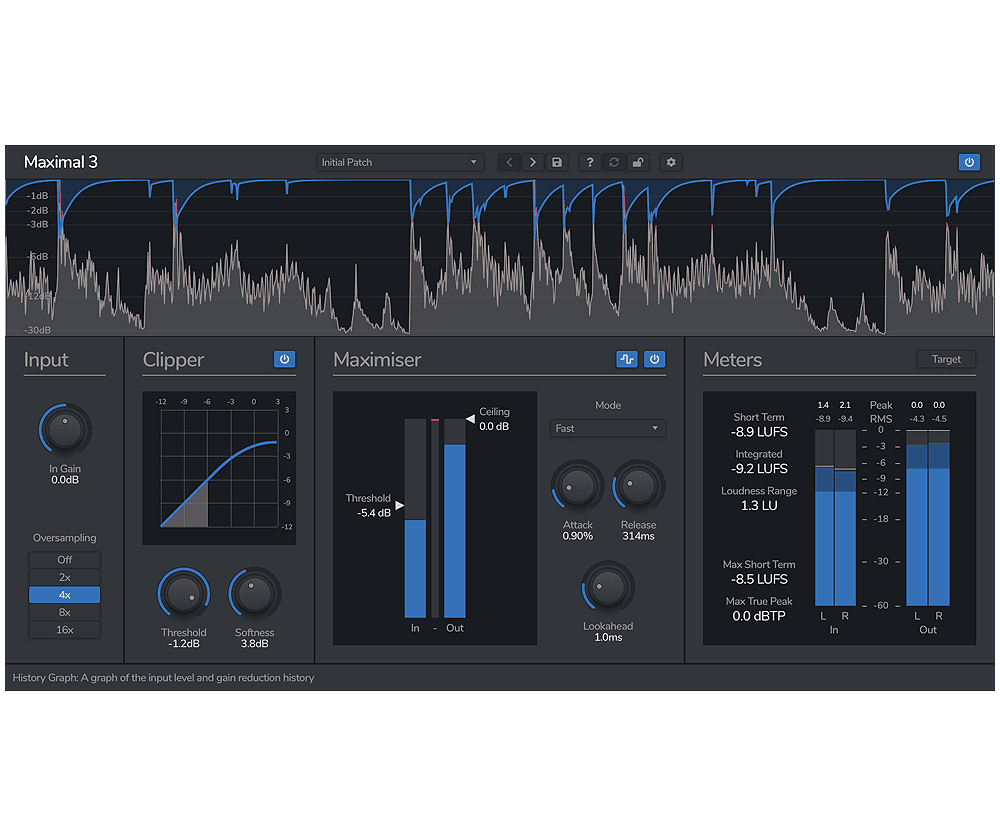This screenshot has width=1000, height=836.
Task: Click the Loudness Range 1.3 LU reading
Action: point(759,506)
